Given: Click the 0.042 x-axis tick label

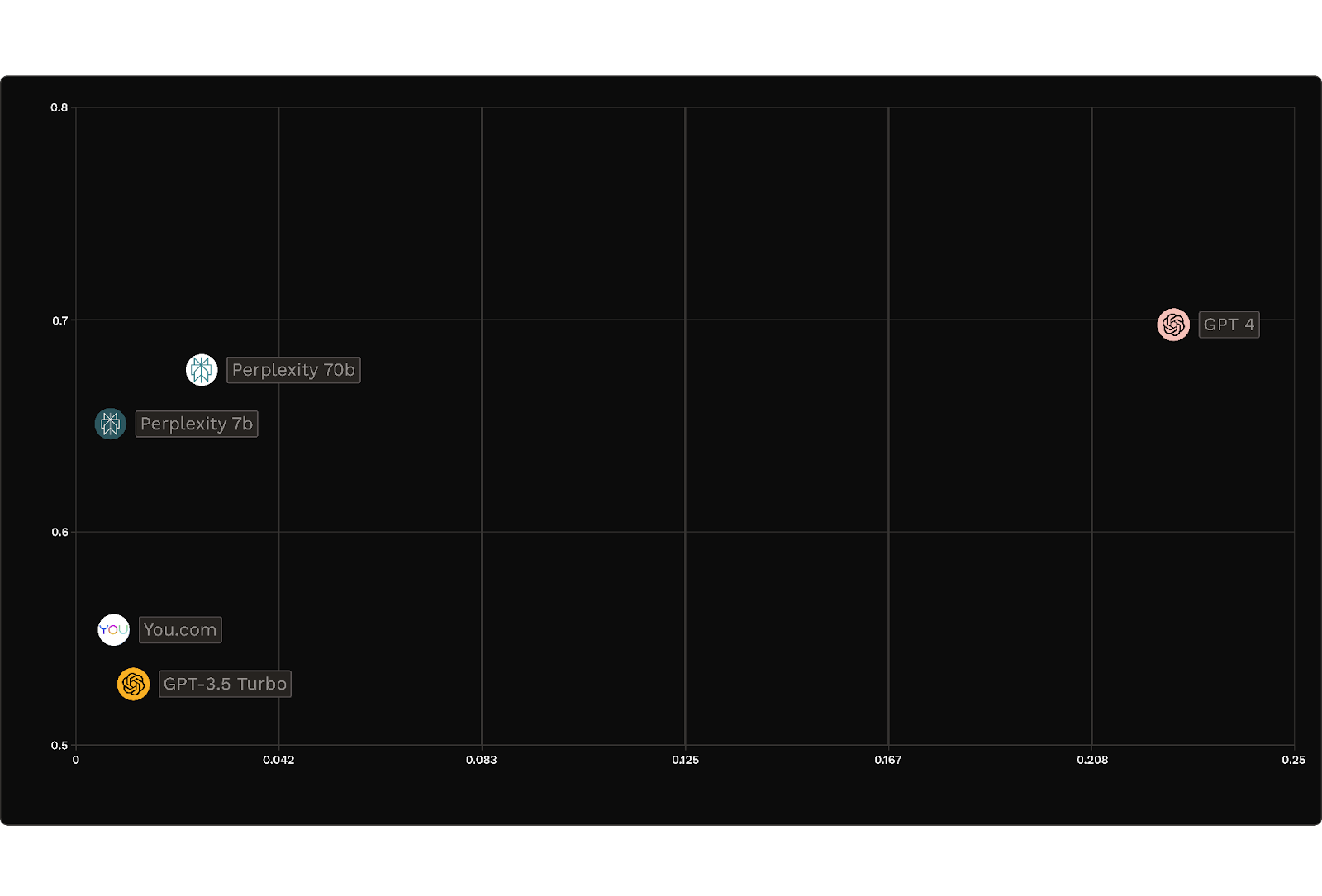Looking at the screenshot, I should [x=278, y=760].
